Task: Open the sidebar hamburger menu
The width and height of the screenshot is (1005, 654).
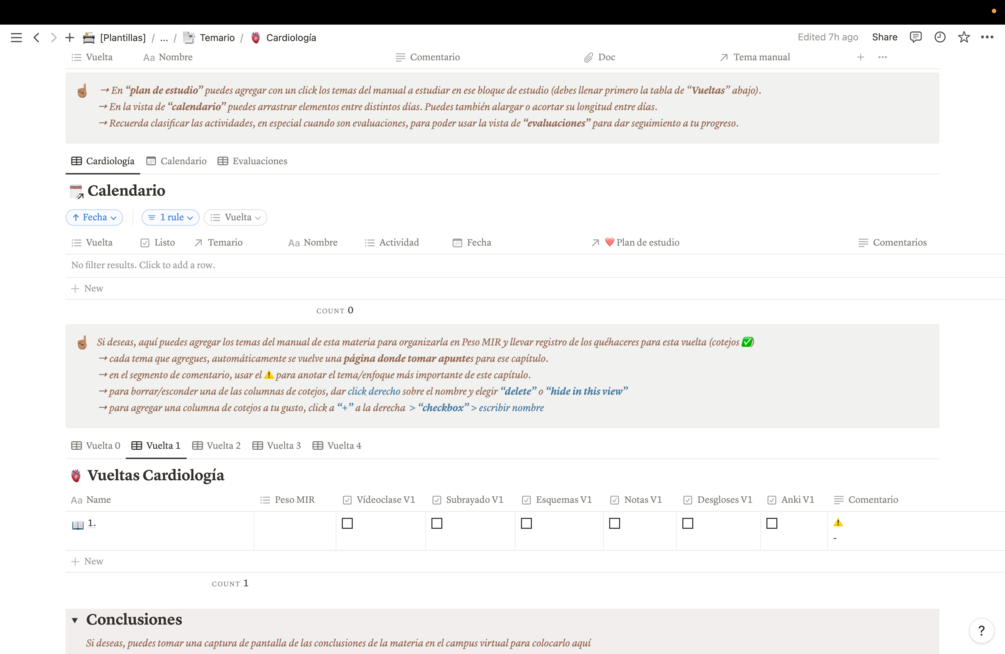Action: (x=16, y=38)
